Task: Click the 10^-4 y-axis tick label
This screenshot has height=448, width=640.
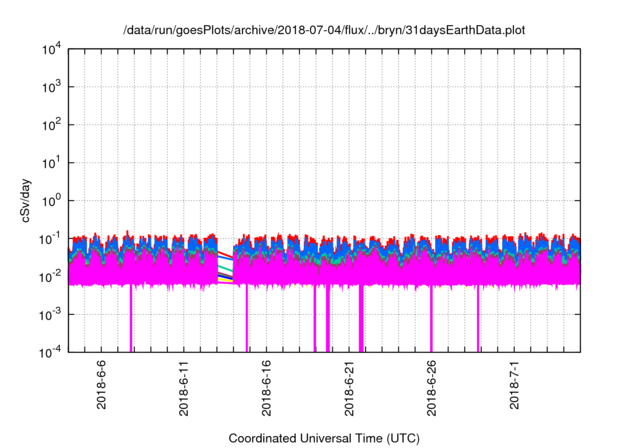Action: coord(50,352)
